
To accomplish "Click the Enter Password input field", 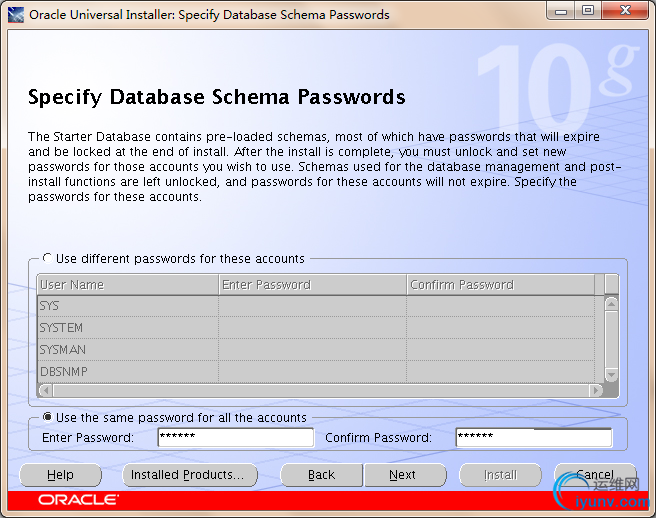I will click(x=236, y=437).
